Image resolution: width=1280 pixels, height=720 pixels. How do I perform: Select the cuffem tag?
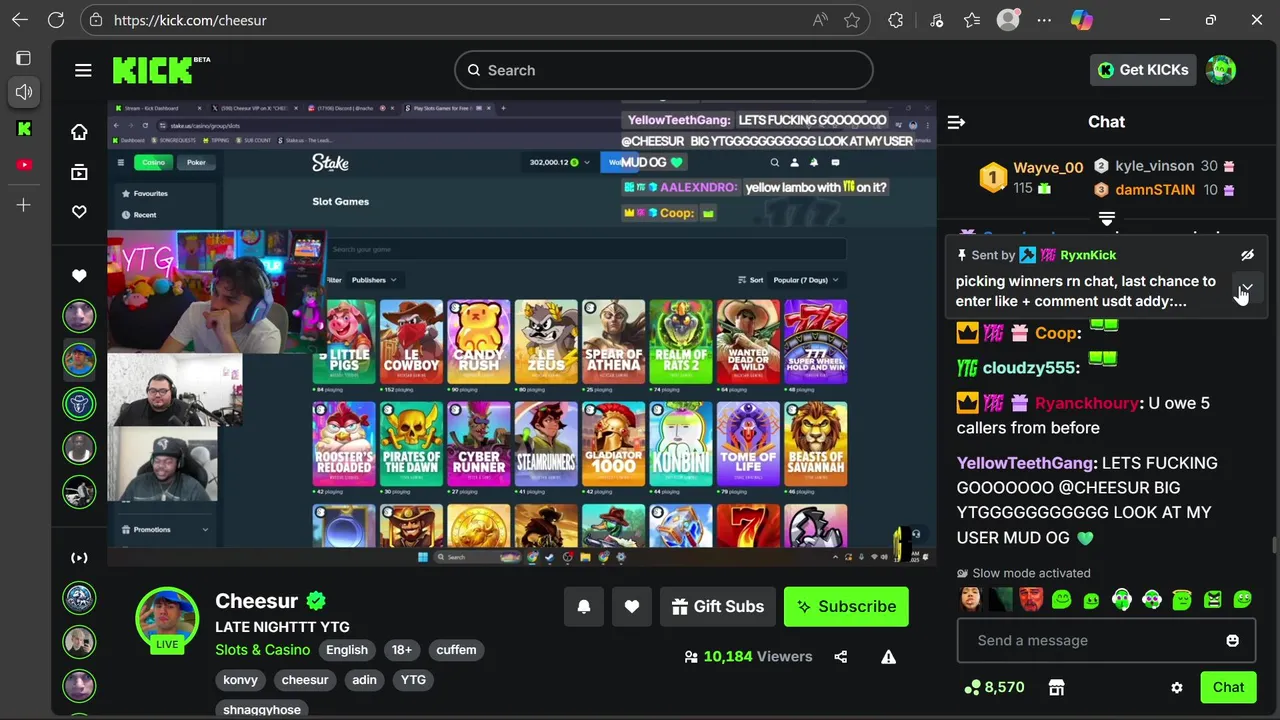(456, 650)
